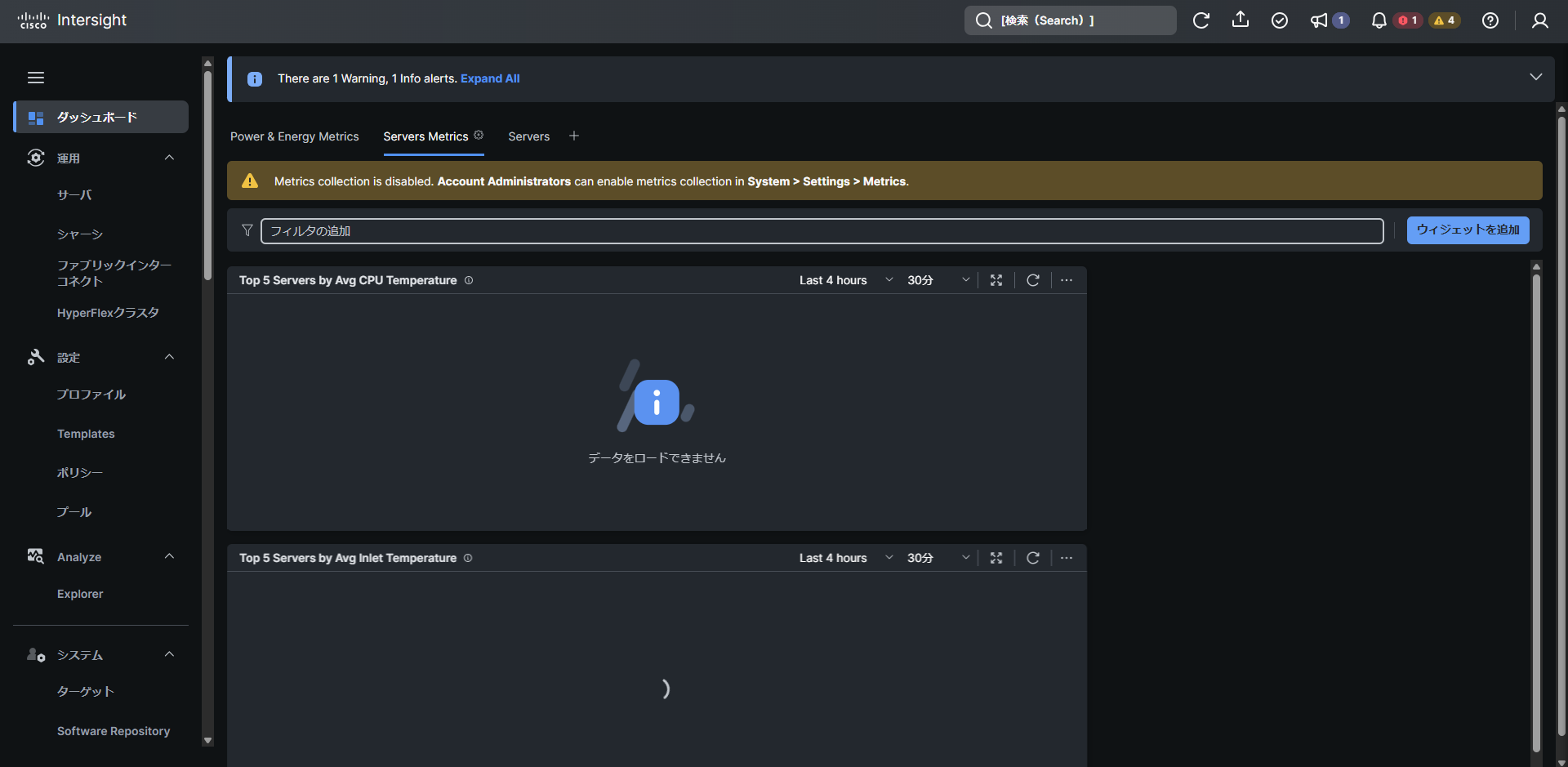Click the hamburger menu icon in sidebar
Image resolution: width=1568 pixels, height=767 pixels.
pos(36,78)
